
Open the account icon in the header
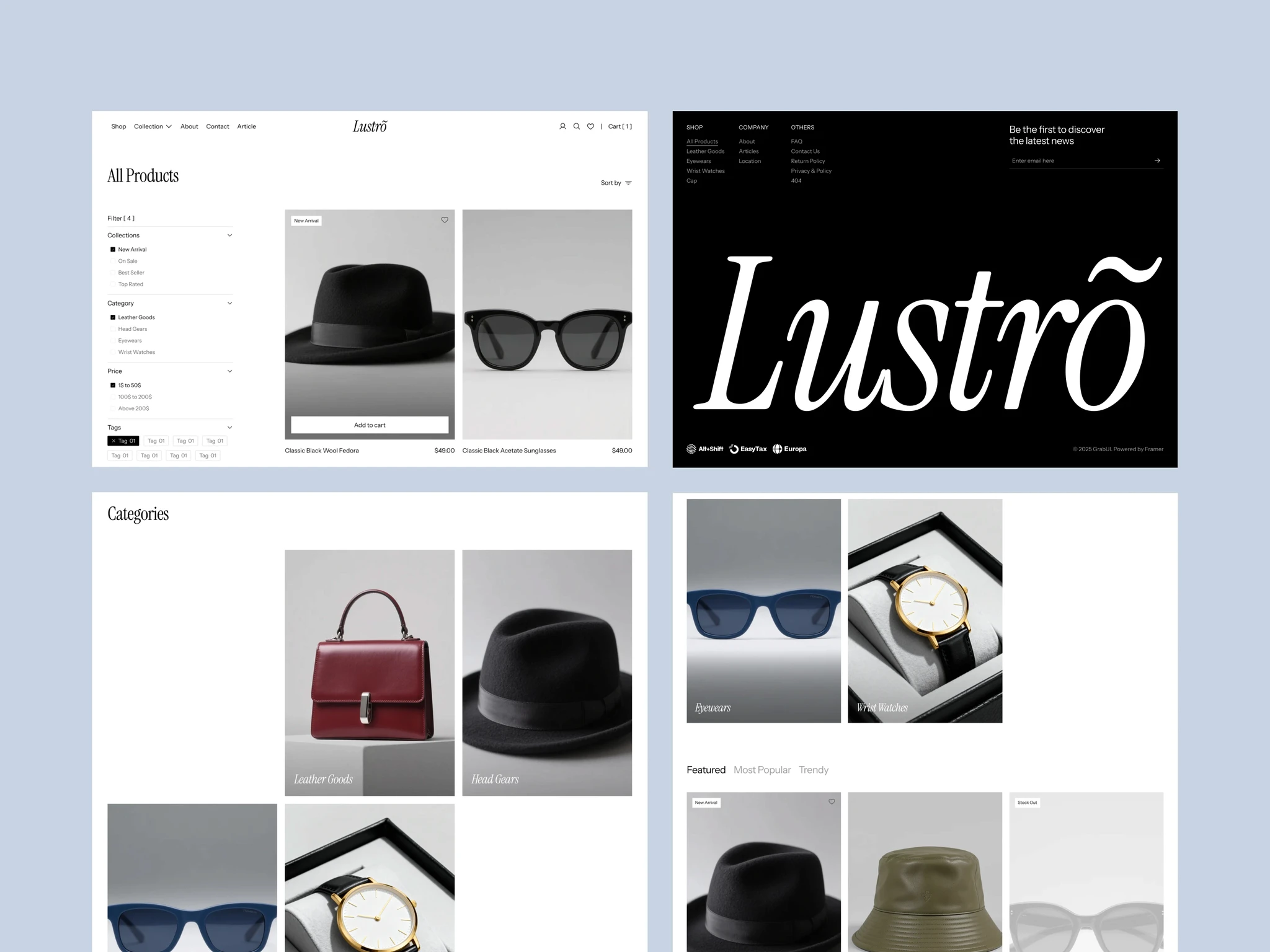[x=562, y=126]
